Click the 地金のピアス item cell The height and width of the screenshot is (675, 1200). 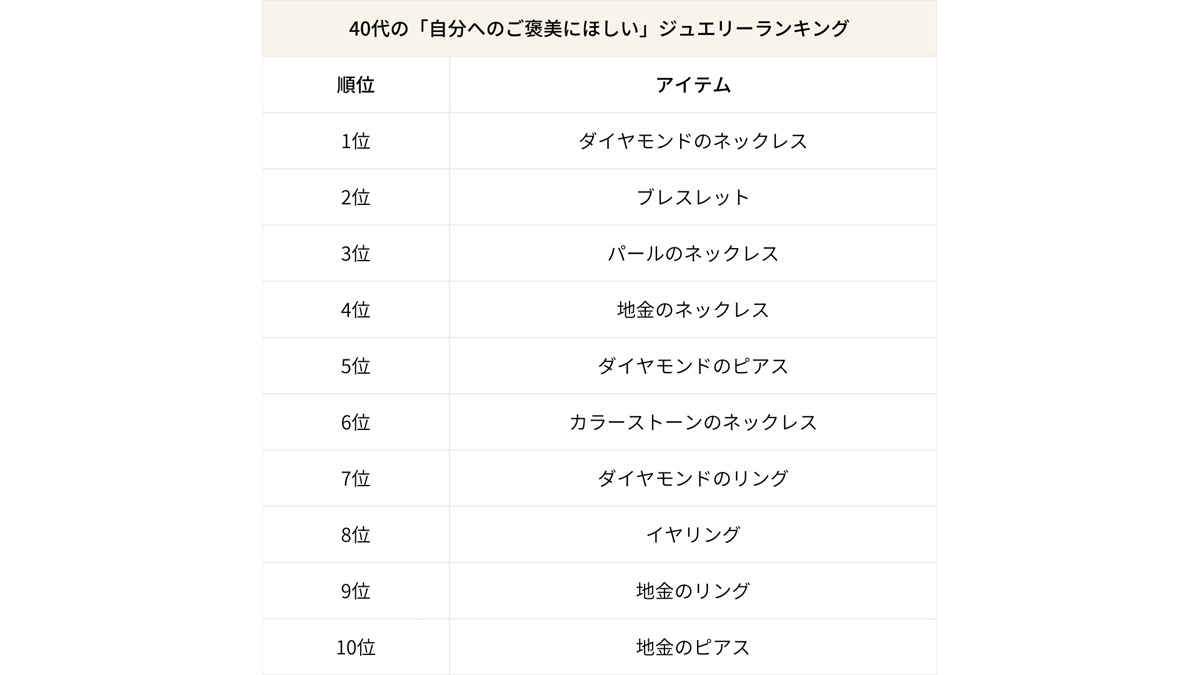point(693,647)
